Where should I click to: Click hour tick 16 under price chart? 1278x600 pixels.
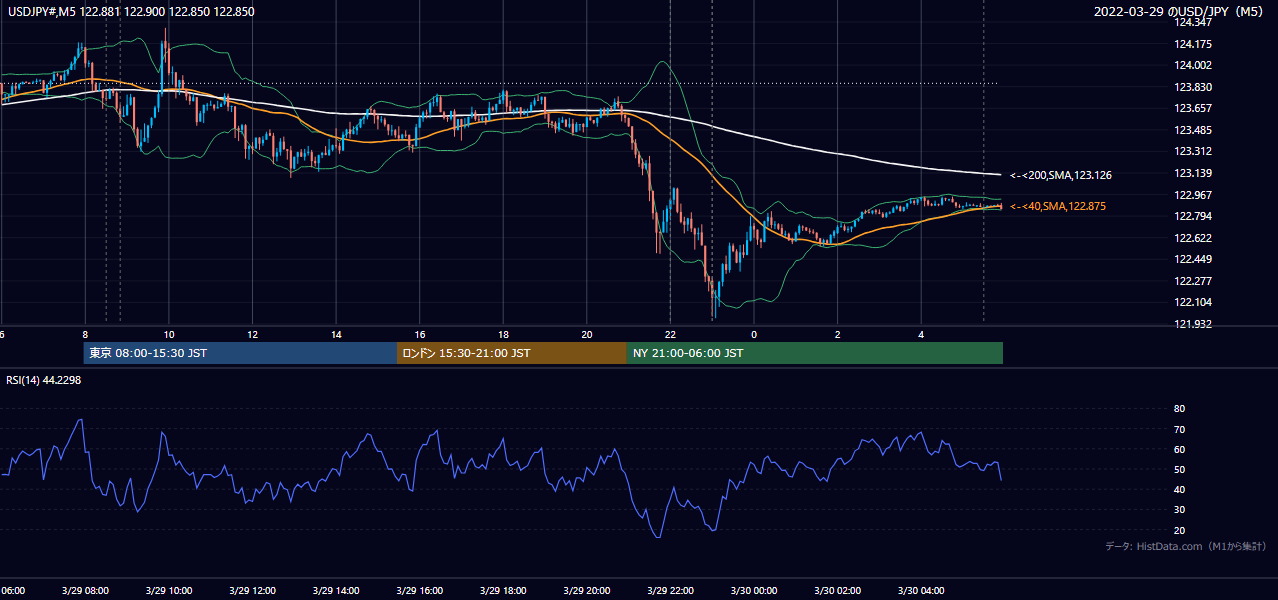click(420, 334)
